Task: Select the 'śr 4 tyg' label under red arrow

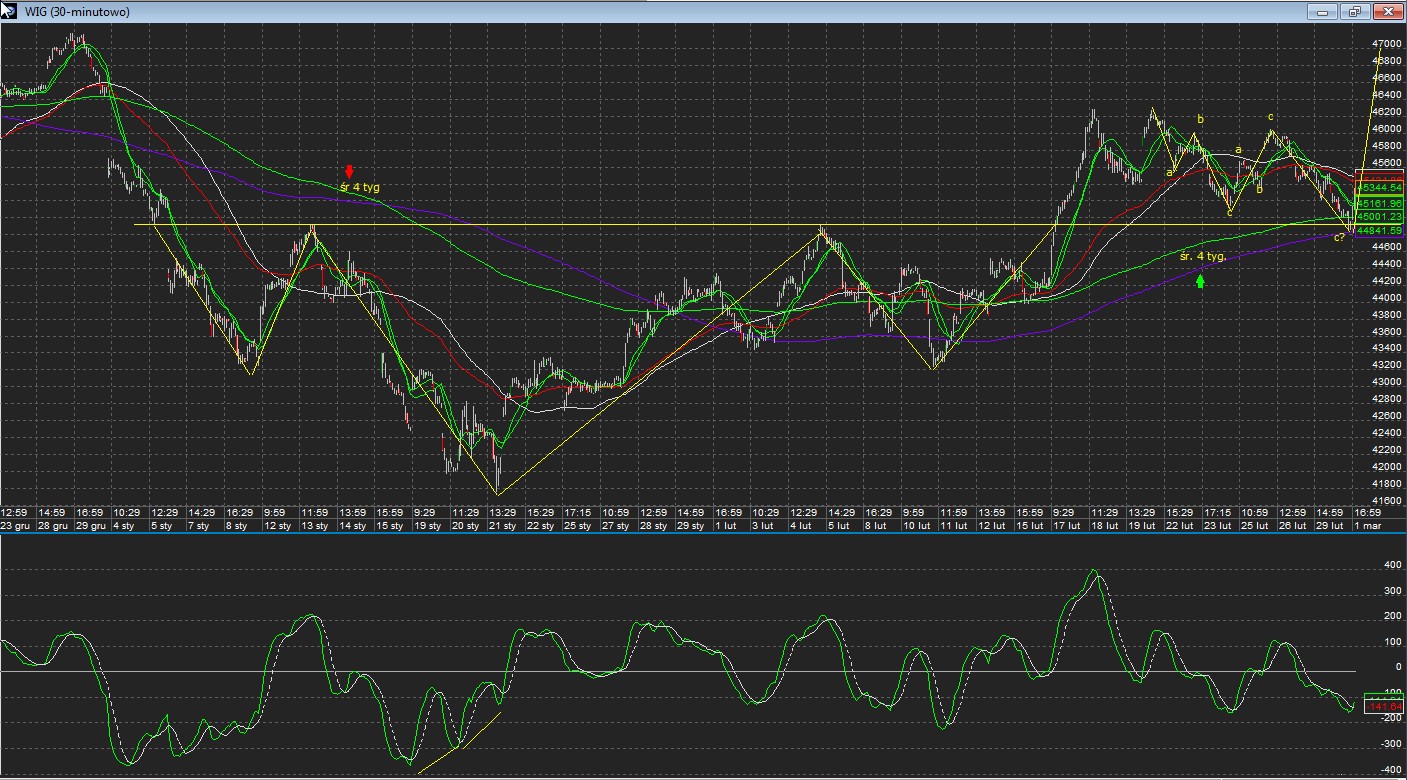Action: pos(360,187)
